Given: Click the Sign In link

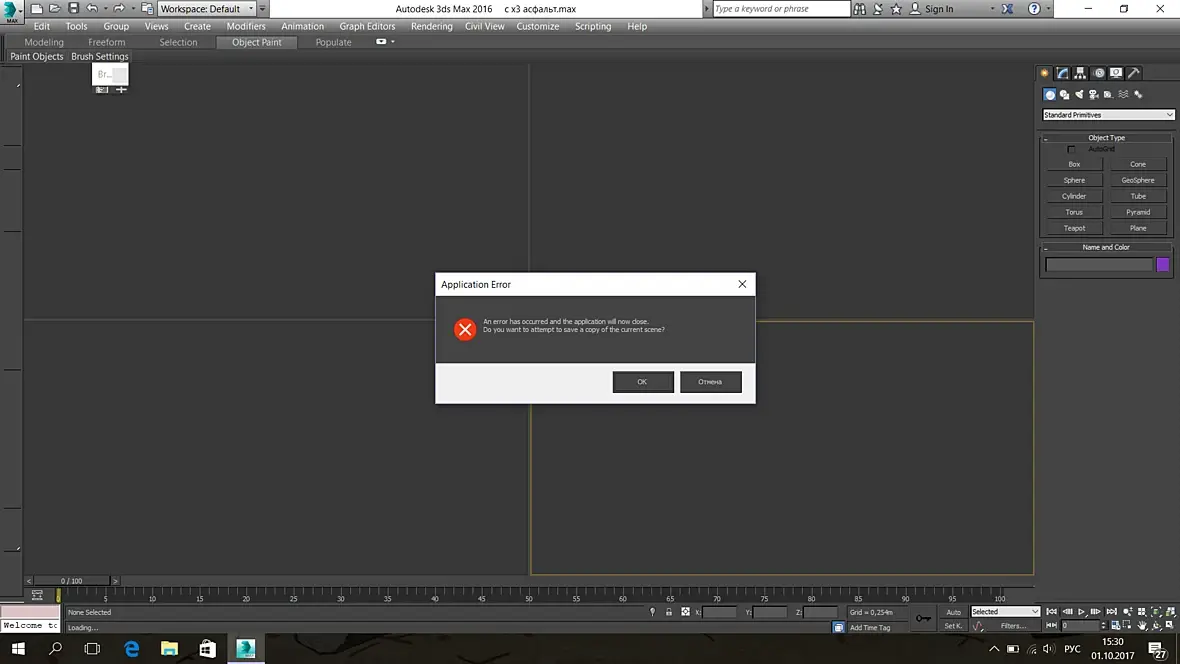Looking at the screenshot, I should tap(938, 9).
